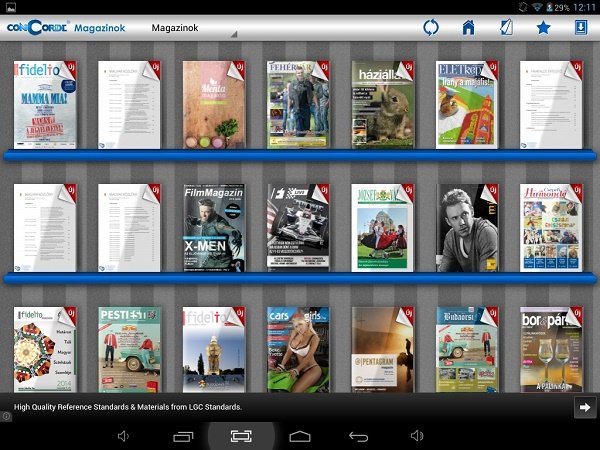Open the last document on the top shelf
Image resolution: width=600 pixels, height=450 pixels.
click(551, 104)
